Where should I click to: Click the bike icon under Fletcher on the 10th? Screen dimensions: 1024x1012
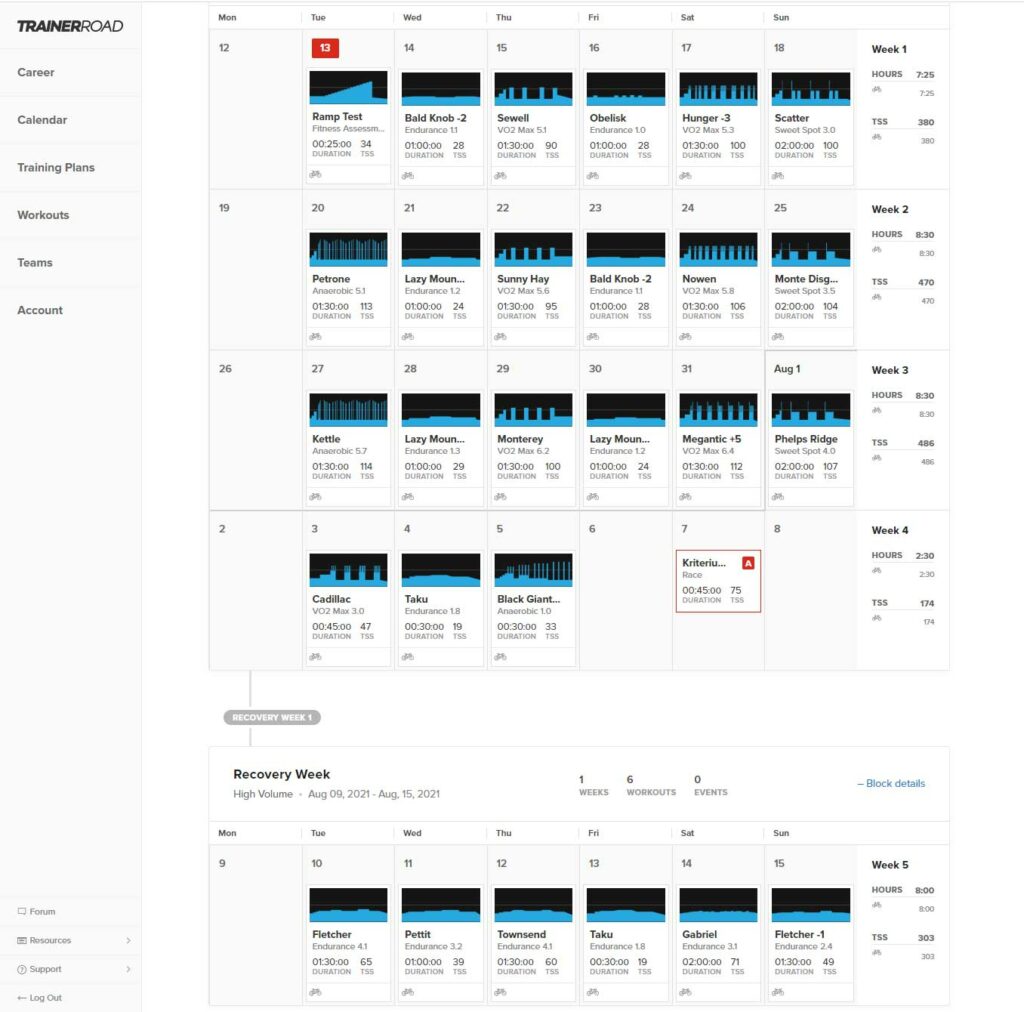click(315, 992)
